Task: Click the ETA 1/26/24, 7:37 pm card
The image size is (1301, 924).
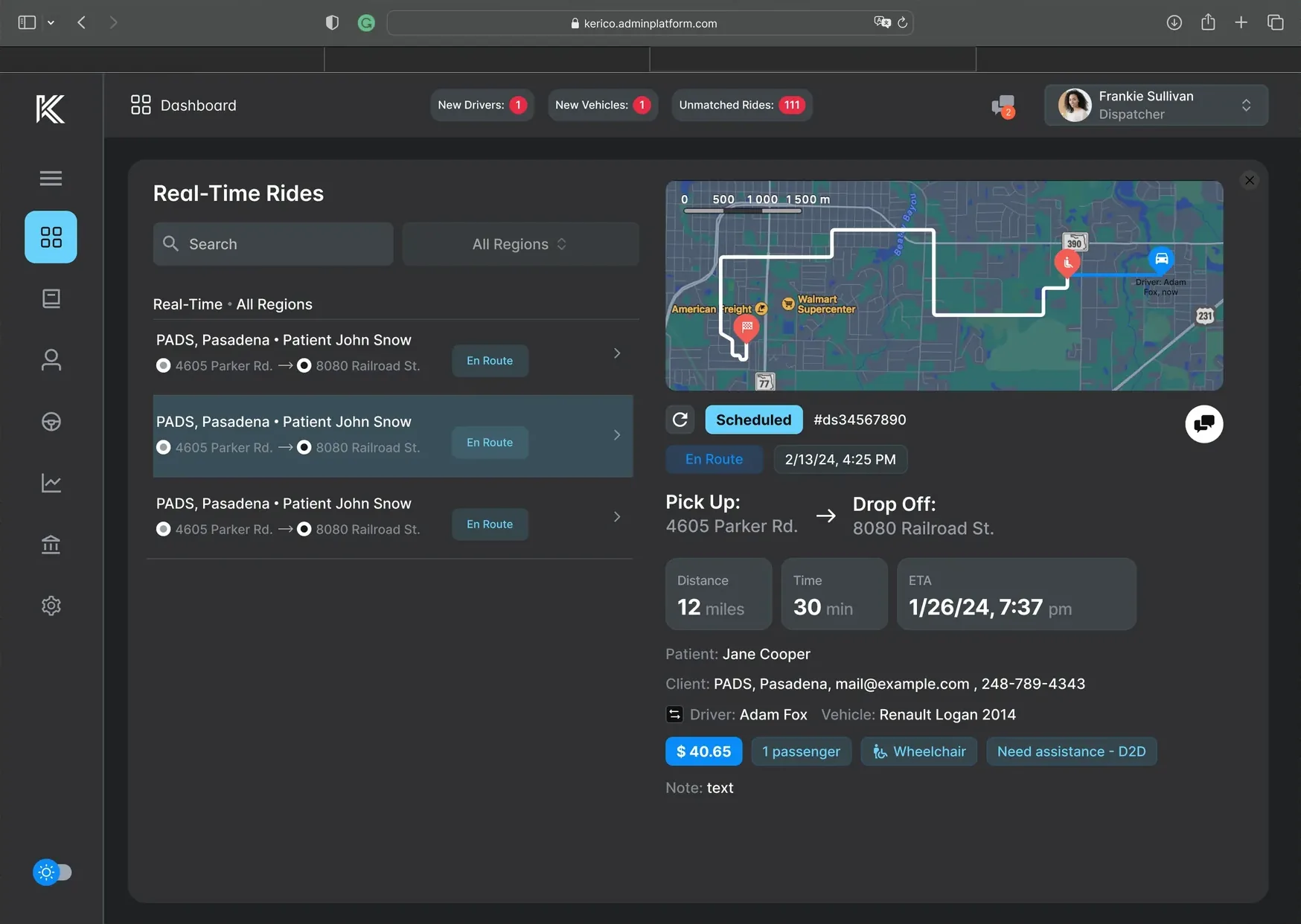Action: pos(1017,594)
